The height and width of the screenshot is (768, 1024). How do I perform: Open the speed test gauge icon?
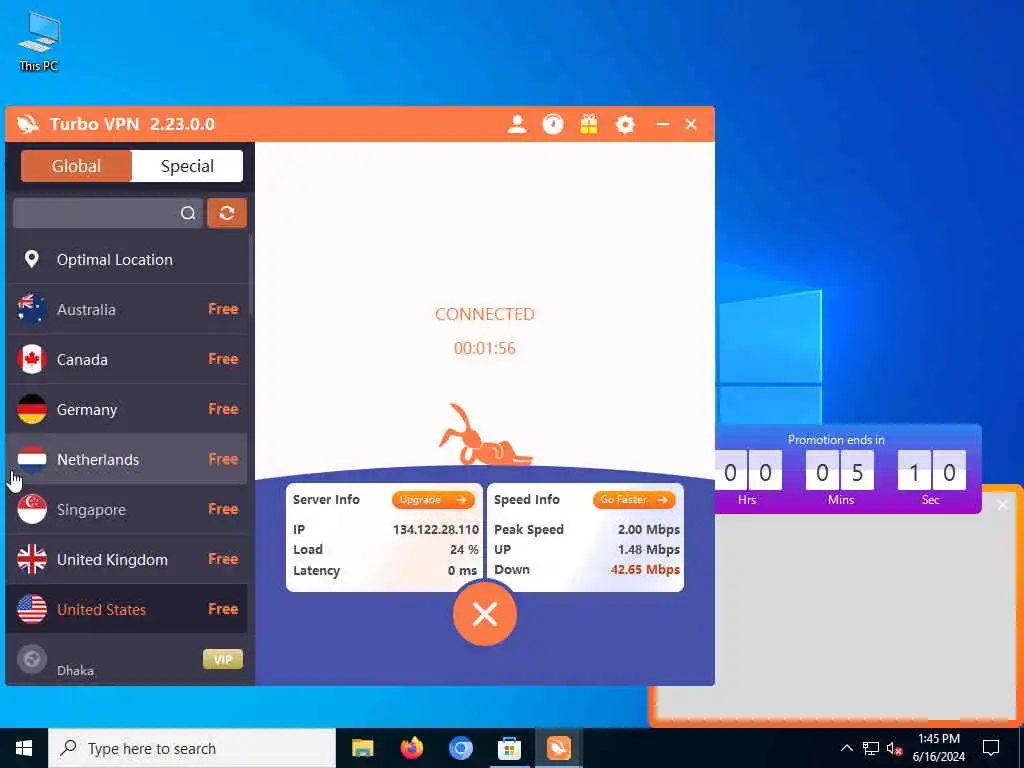tap(552, 124)
